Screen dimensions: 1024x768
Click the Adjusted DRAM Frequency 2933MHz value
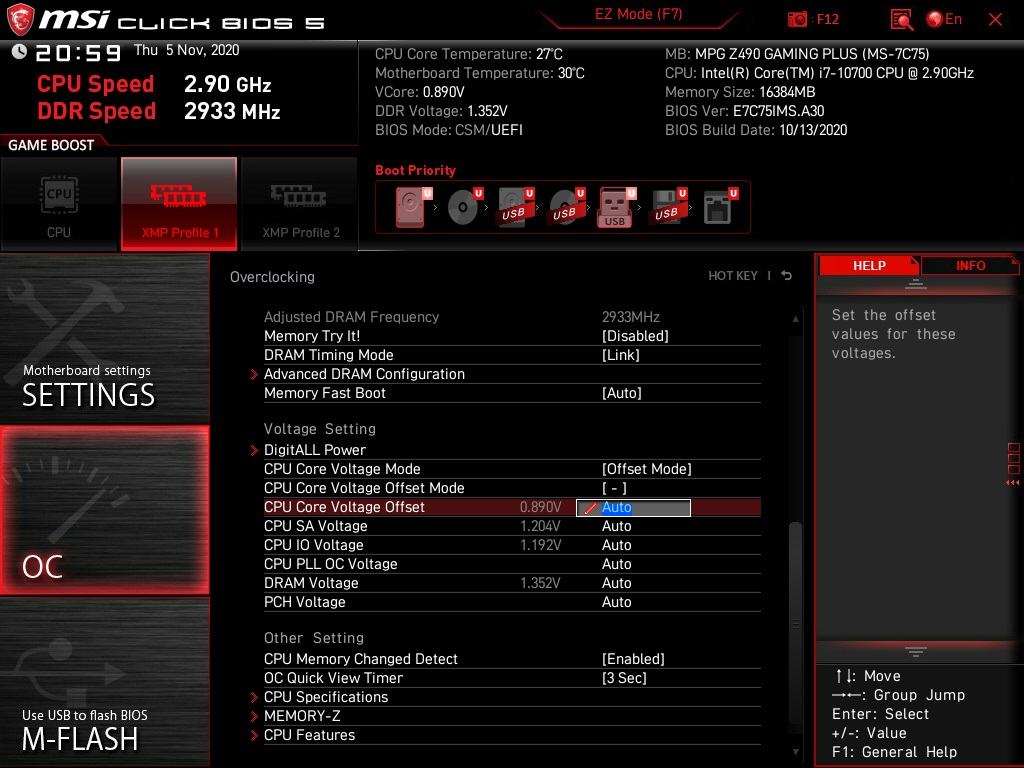click(x=630, y=317)
